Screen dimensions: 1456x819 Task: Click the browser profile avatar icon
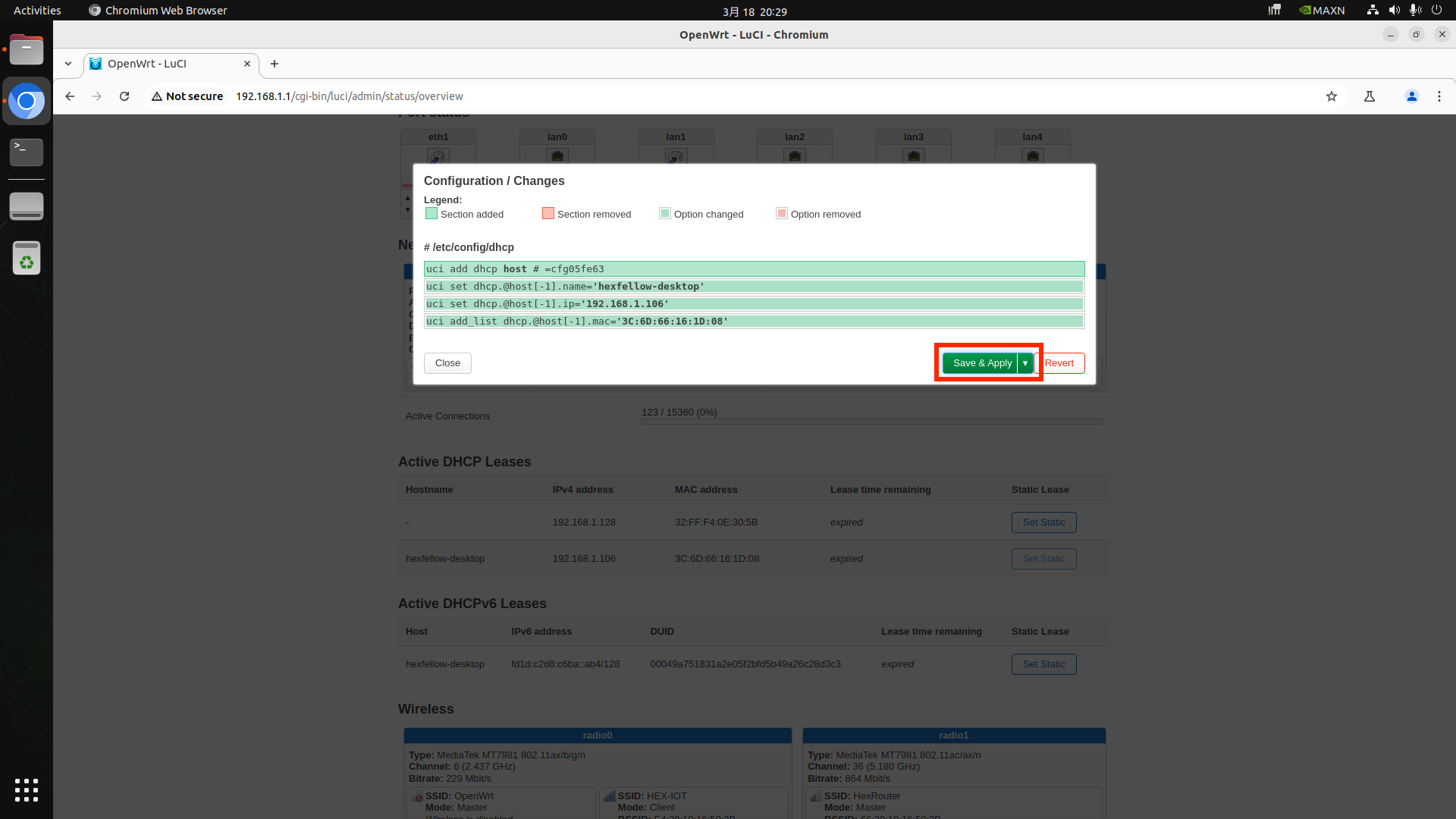1411,96
